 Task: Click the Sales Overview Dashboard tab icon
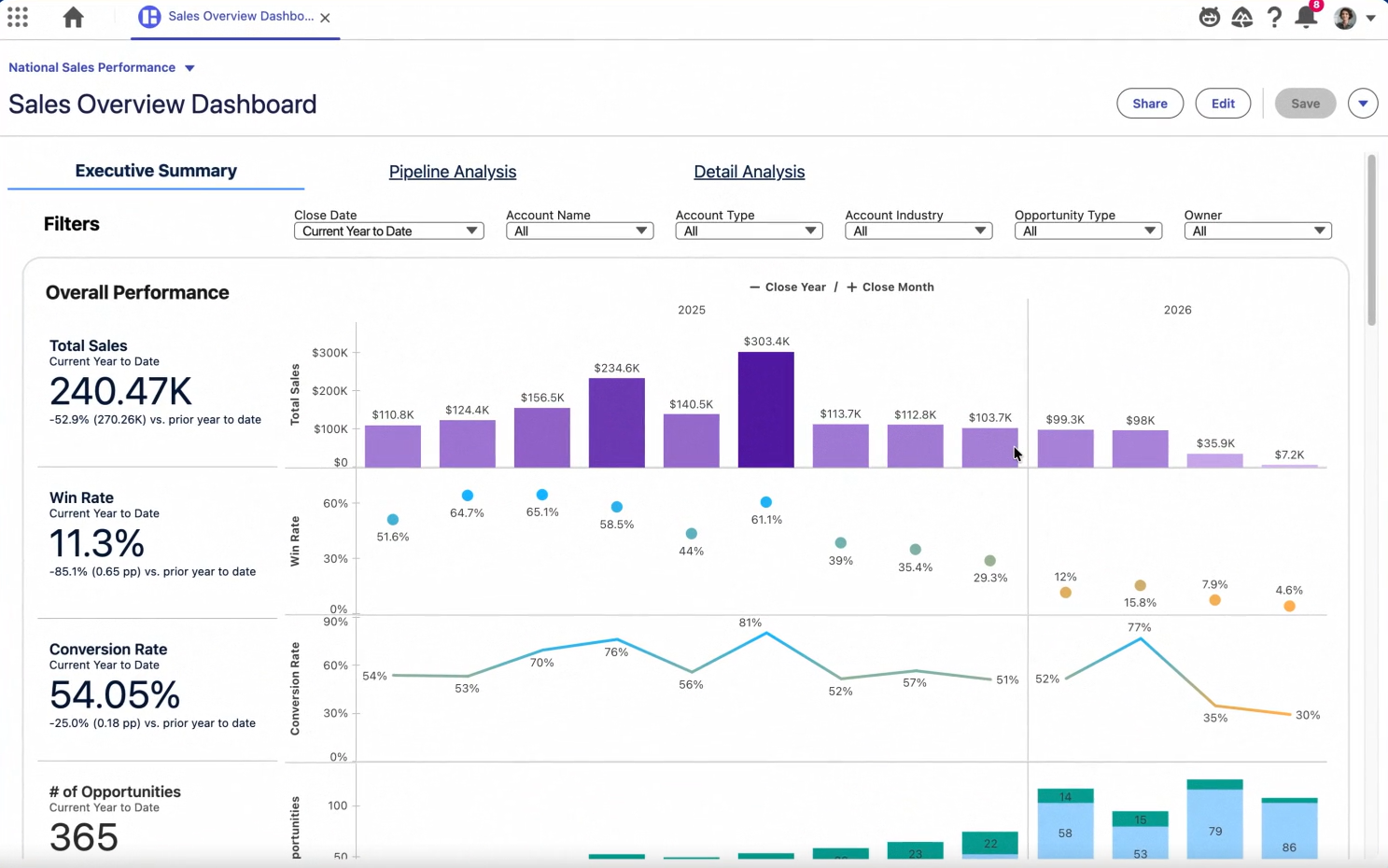click(x=149, y=17)
